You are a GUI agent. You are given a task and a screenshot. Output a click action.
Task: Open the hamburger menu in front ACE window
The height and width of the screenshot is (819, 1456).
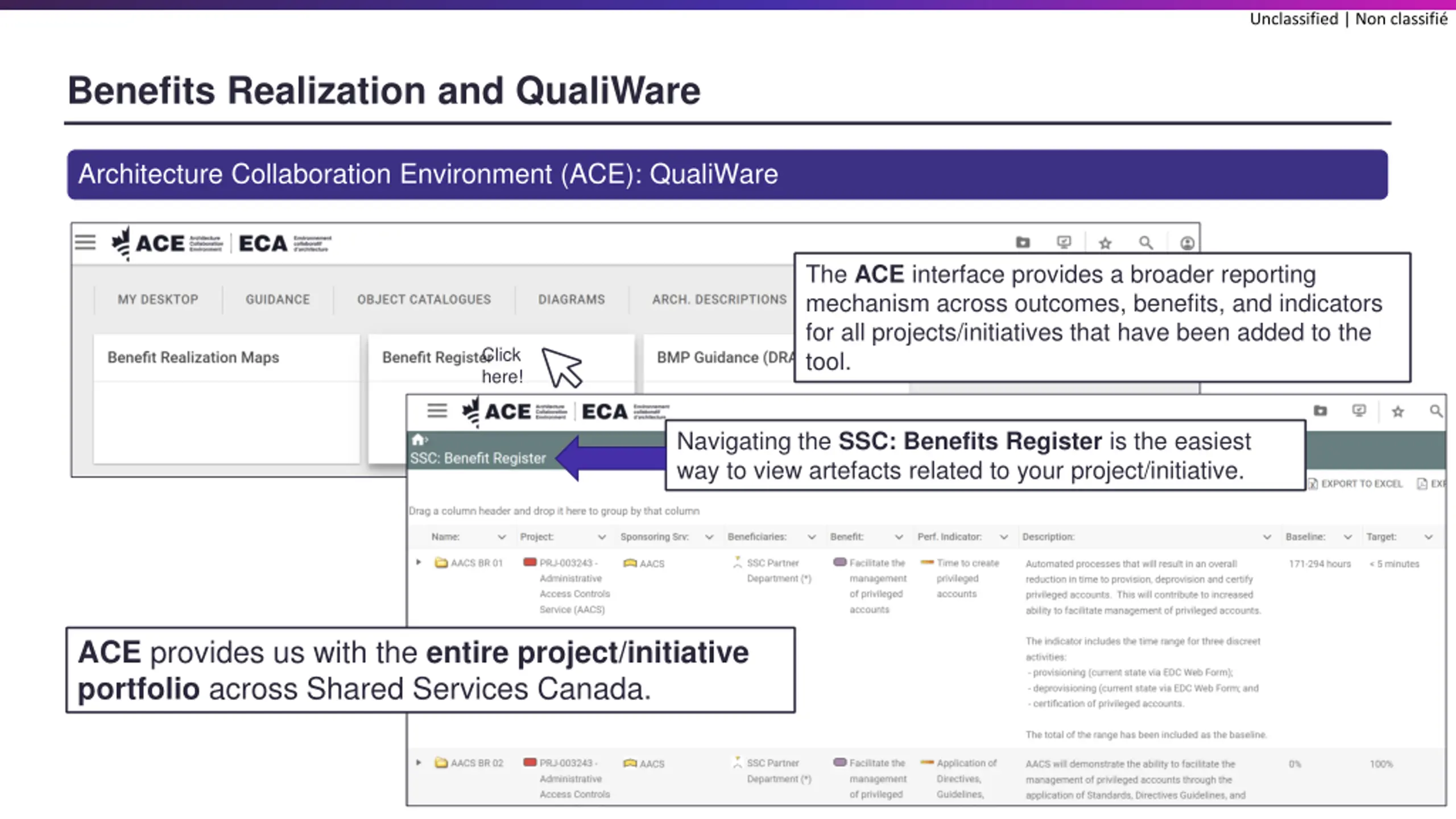click(x=437, y=411)
